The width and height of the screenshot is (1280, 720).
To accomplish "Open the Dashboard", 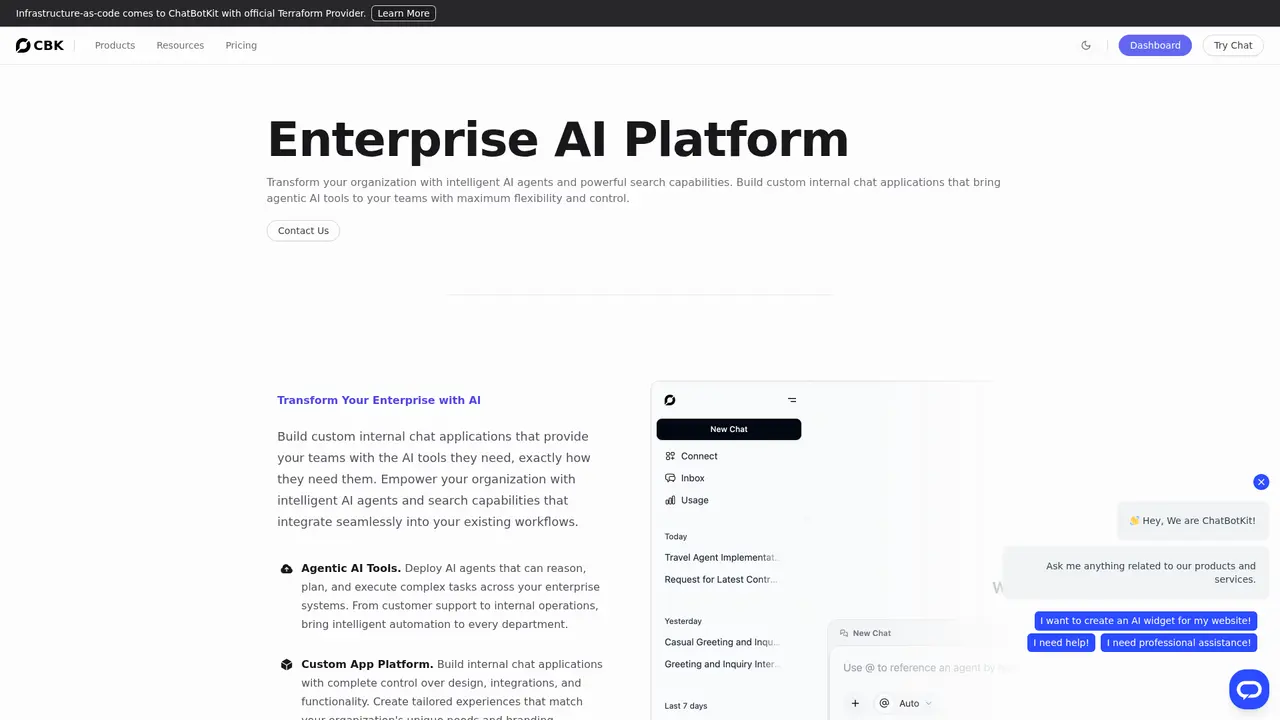I will coord(1155,45).
